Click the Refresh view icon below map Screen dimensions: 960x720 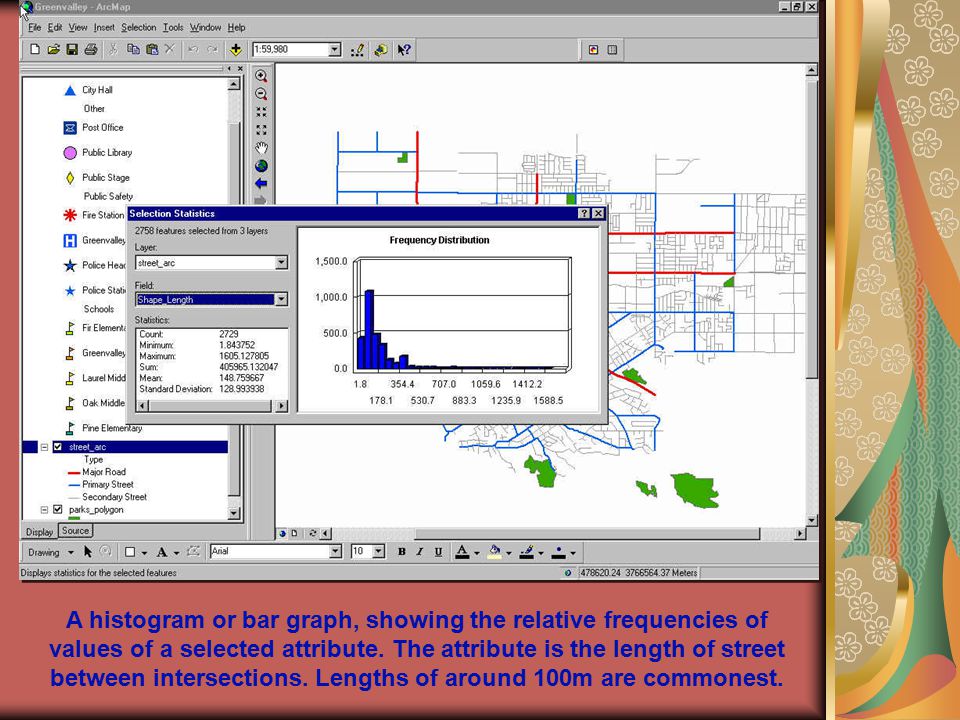[x=313, y=533]
